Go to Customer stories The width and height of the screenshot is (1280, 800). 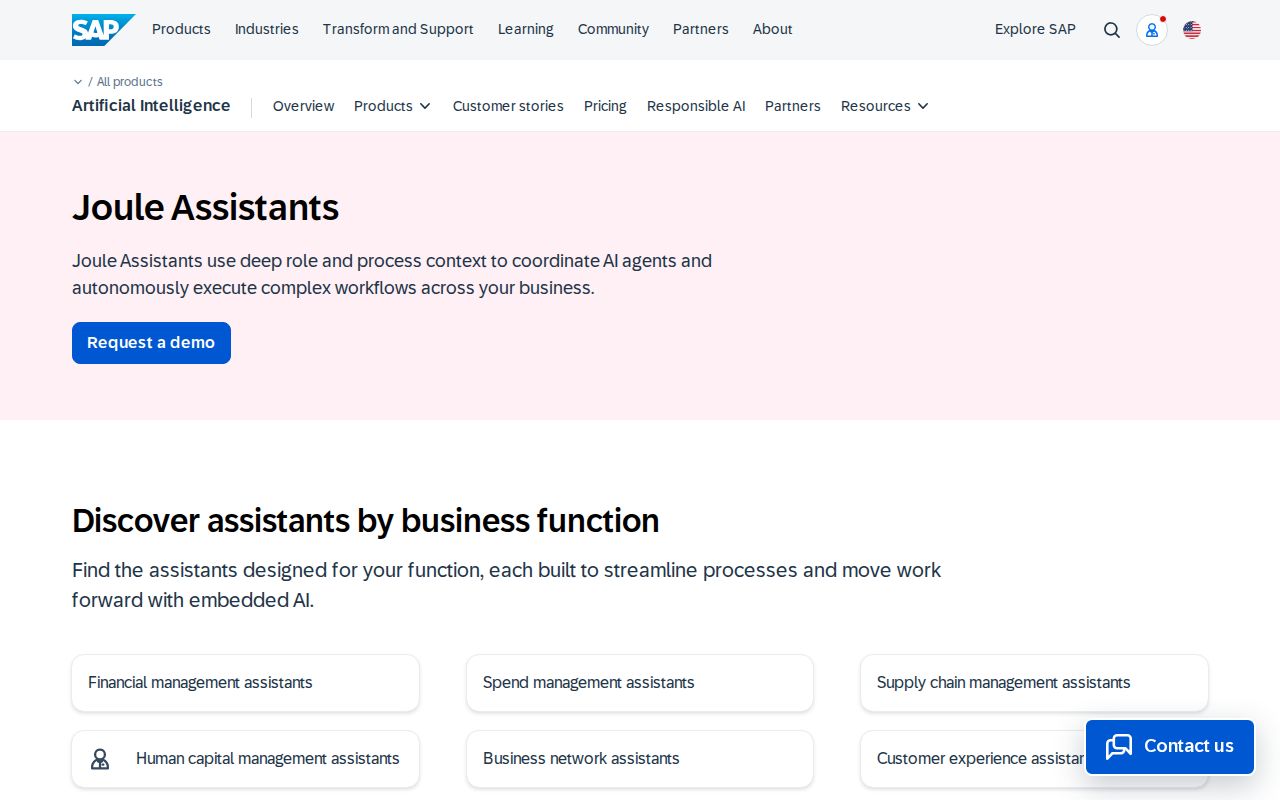point(508,106)
